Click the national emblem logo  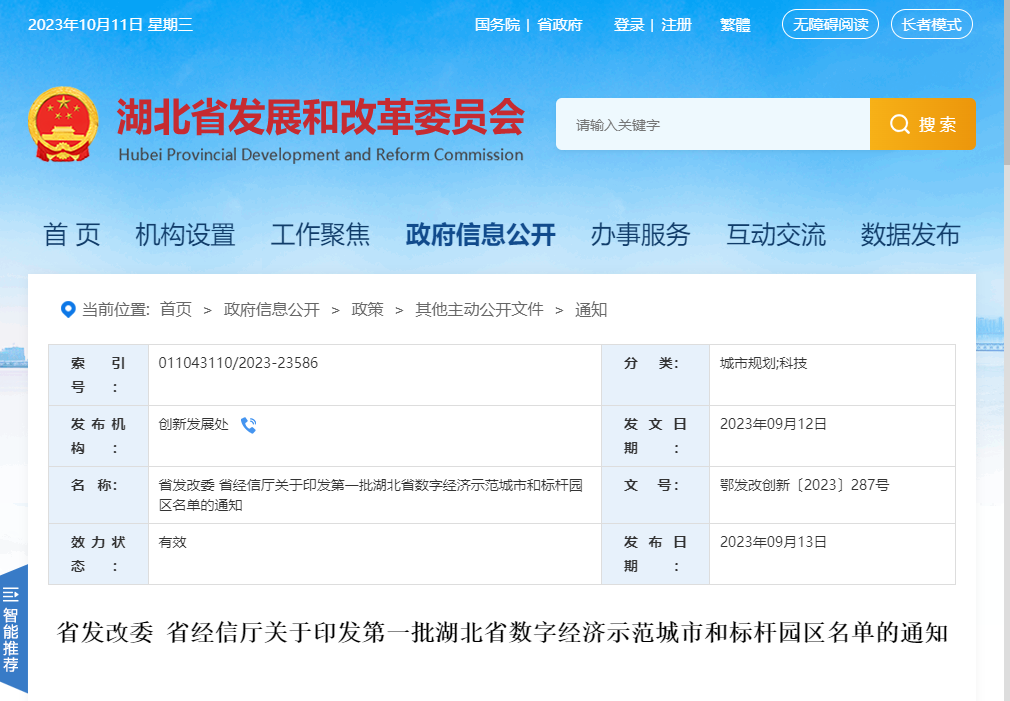click(63, 124)
